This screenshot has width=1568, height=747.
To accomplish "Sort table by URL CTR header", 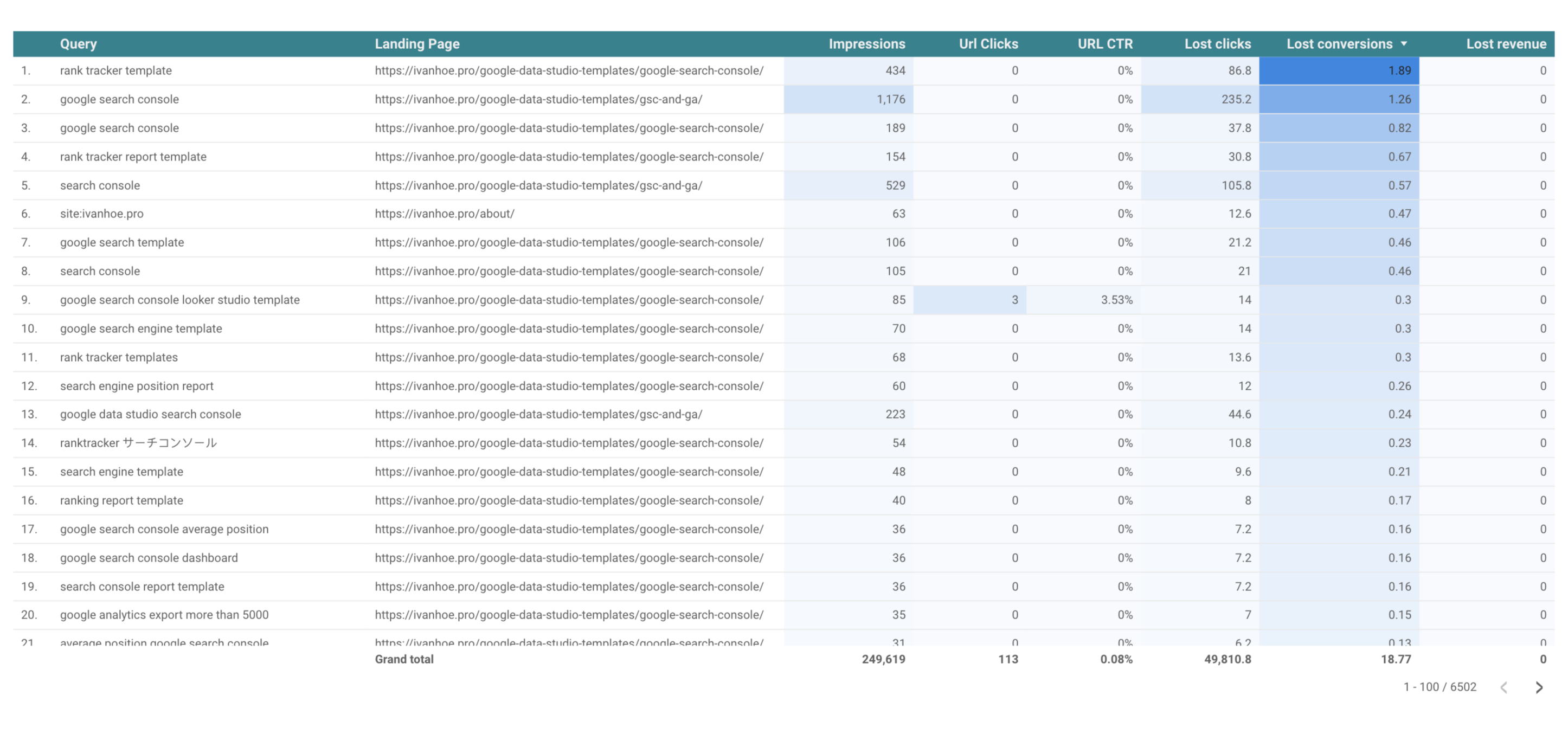I will pyautogui.click(x=1105, y=44).
